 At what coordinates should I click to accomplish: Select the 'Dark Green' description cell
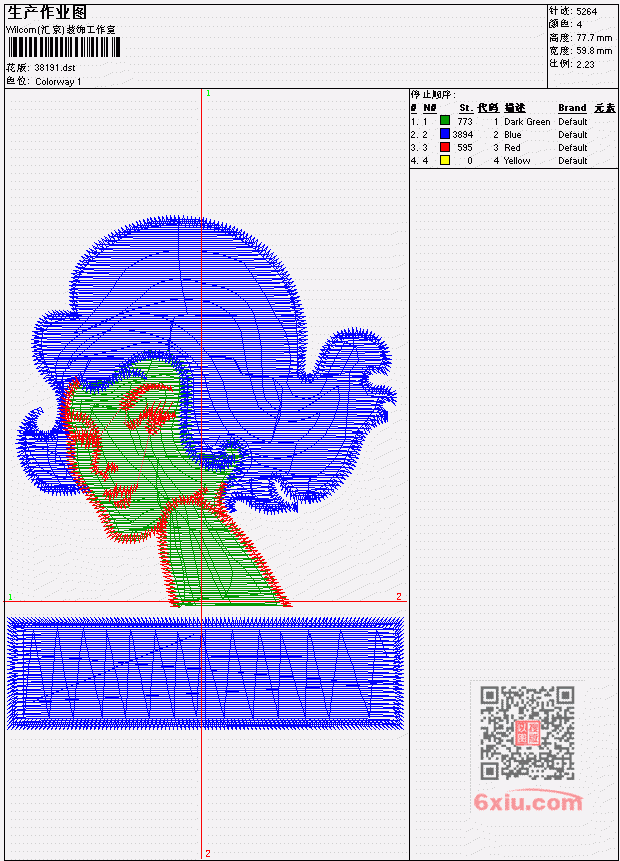(x=527, y=121)
